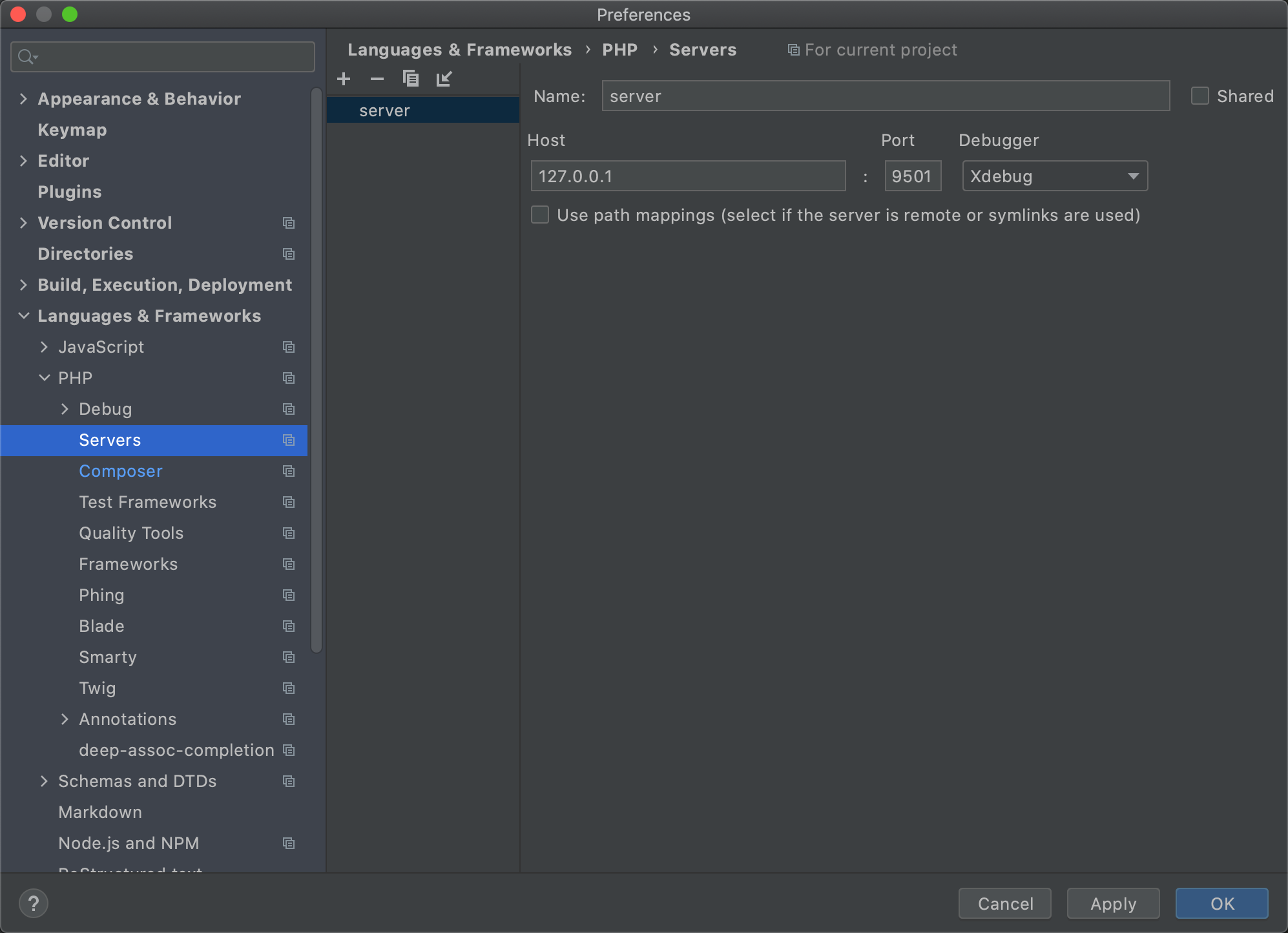Click the search magnifier icon in settings
Screen dimensions: 1288x933
coord(26,57)
